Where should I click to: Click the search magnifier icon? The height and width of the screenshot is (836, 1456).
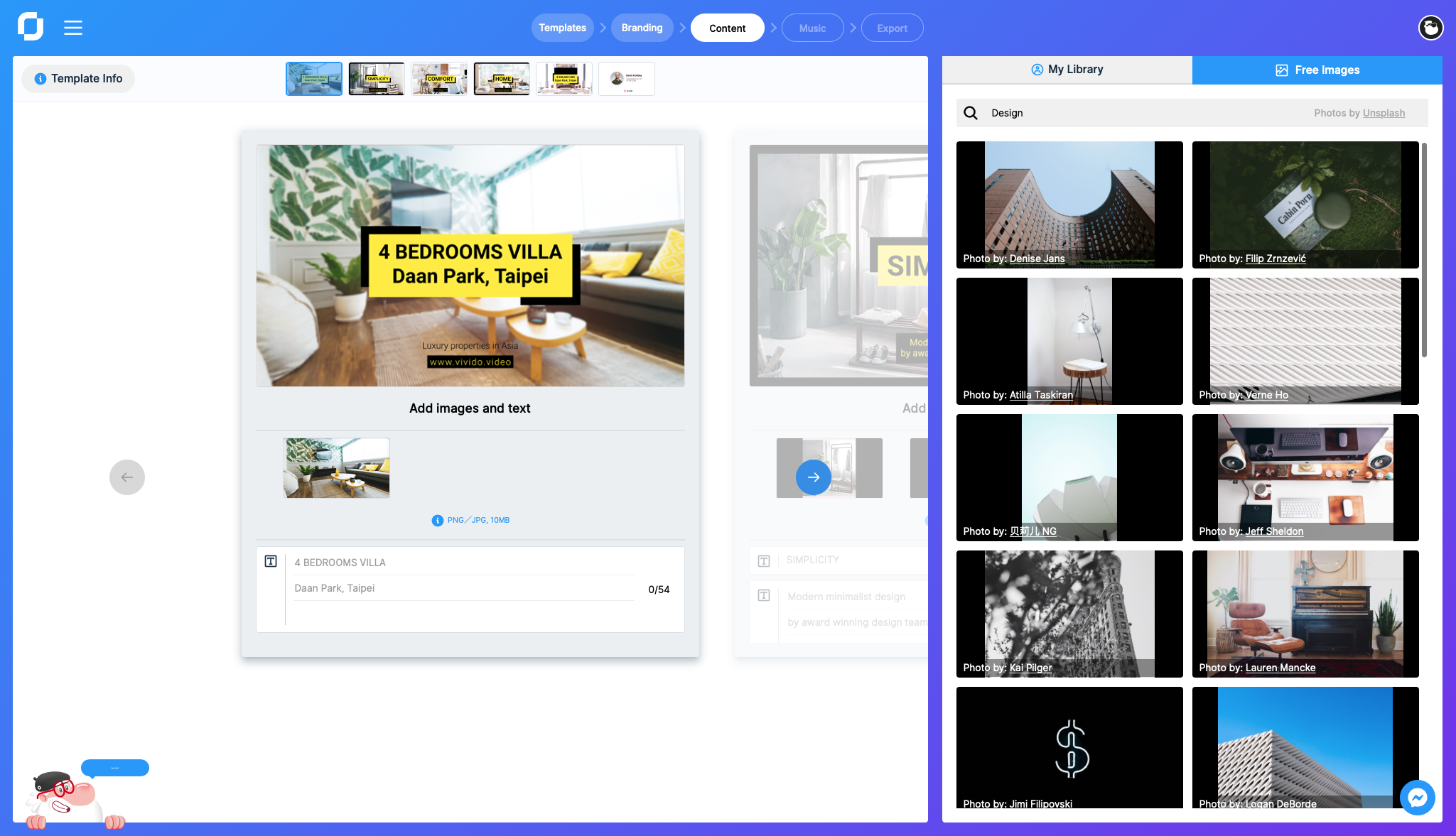[x=971, y=113]
